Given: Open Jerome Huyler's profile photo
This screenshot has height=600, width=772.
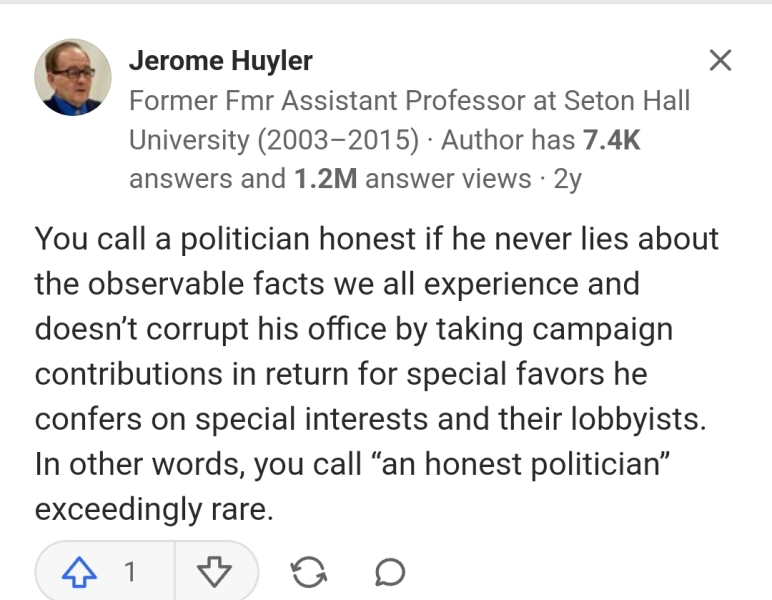Looking at the screenshot, I should (72, 77).
